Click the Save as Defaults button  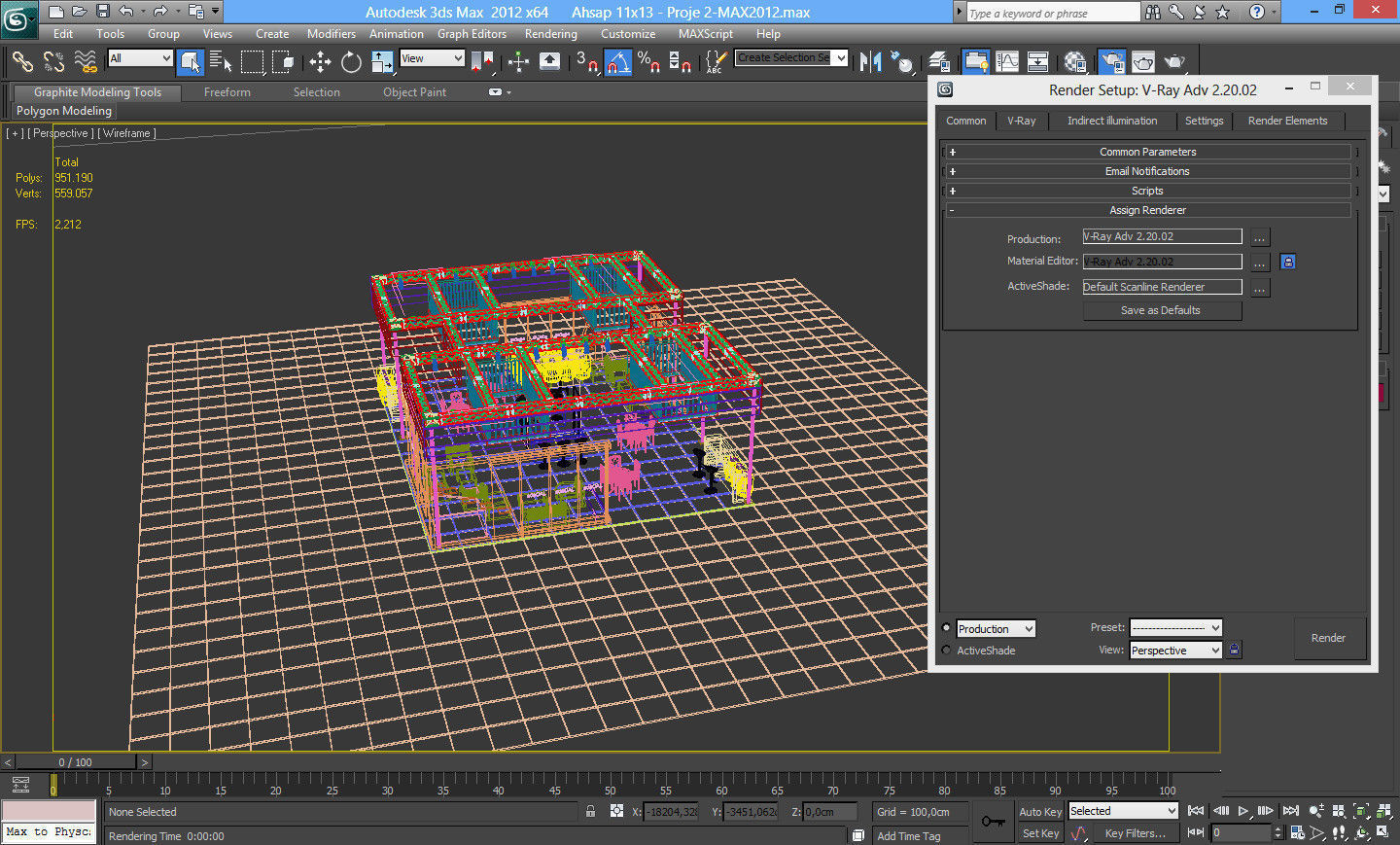tap(1162, 310)
